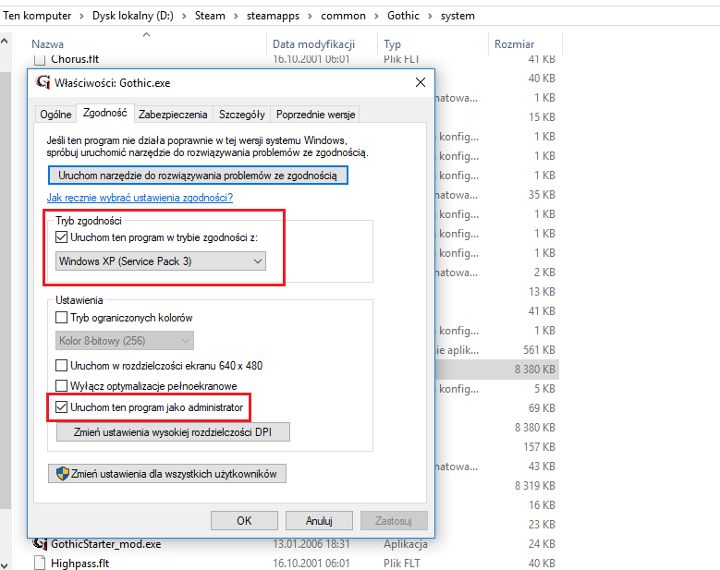Screen dimensions: 720x570
Task: Click the Gothic icon in Properties title bar
Action: tap(43, 82)
